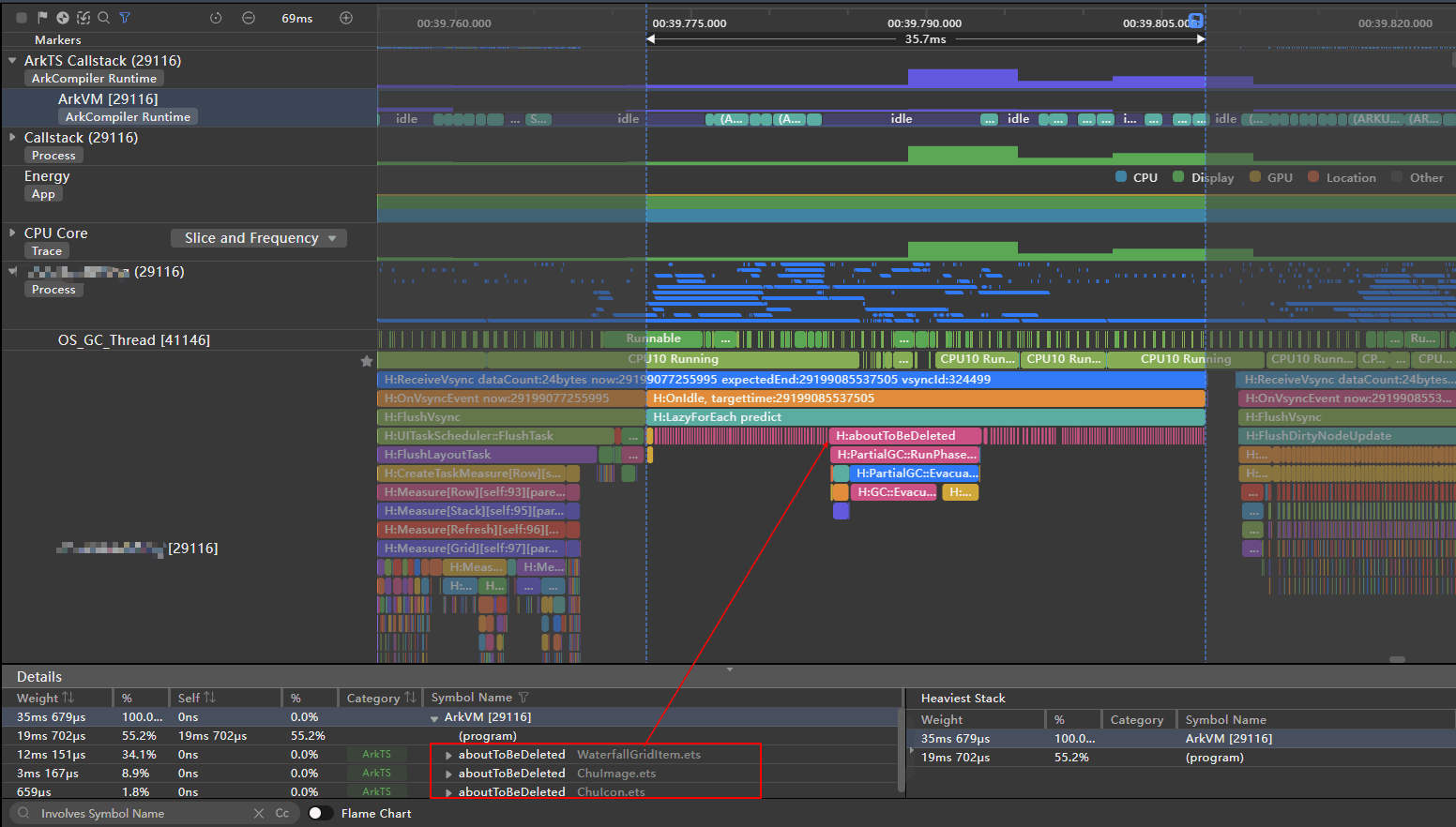1456x827 pixels.
Task: Open the Slice and Frequency dropdown
Action: coord(259,238)
